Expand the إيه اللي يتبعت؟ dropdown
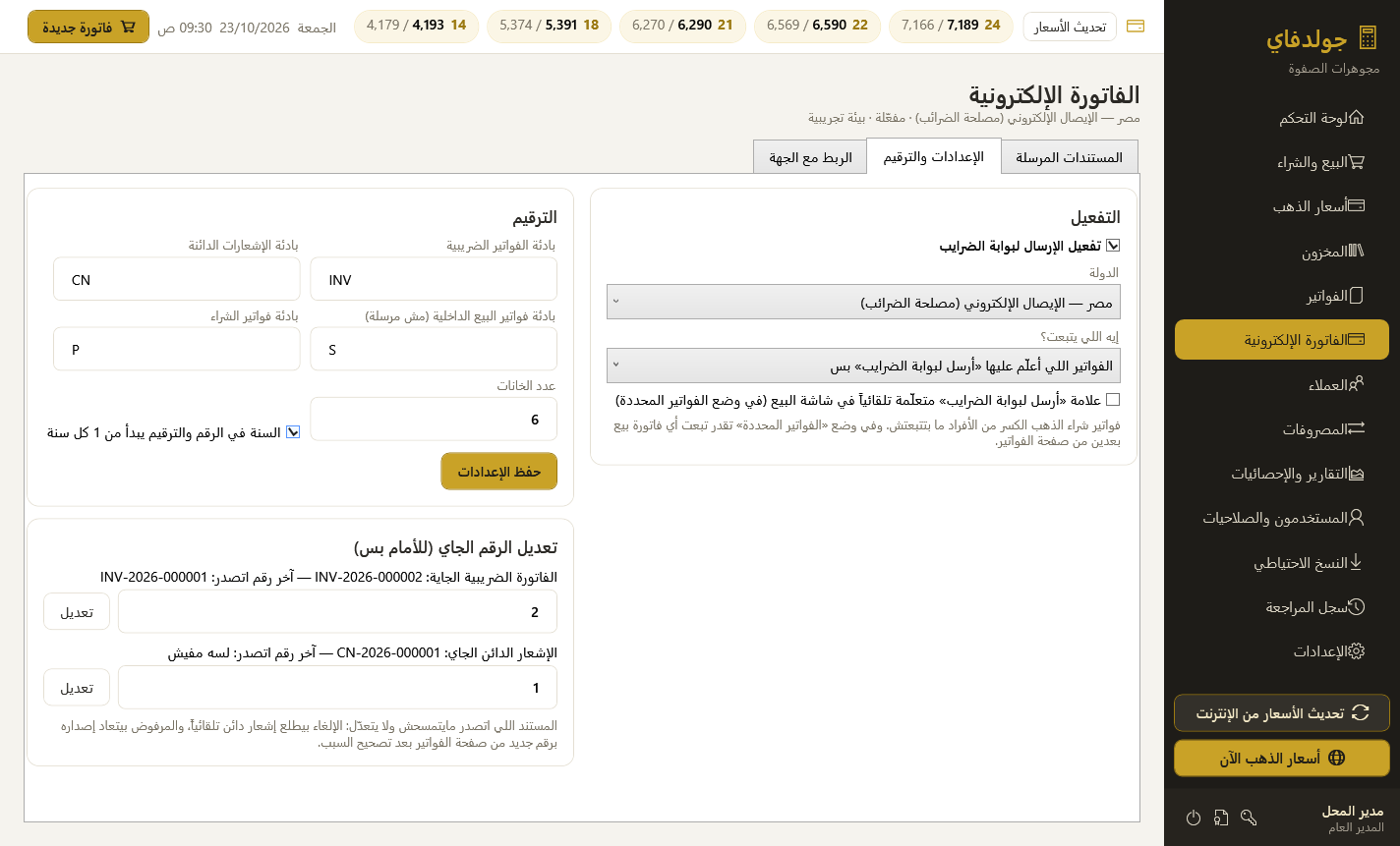Image resolution: width=1400 pixels, height=846 pixels. (x=863, y=366)
